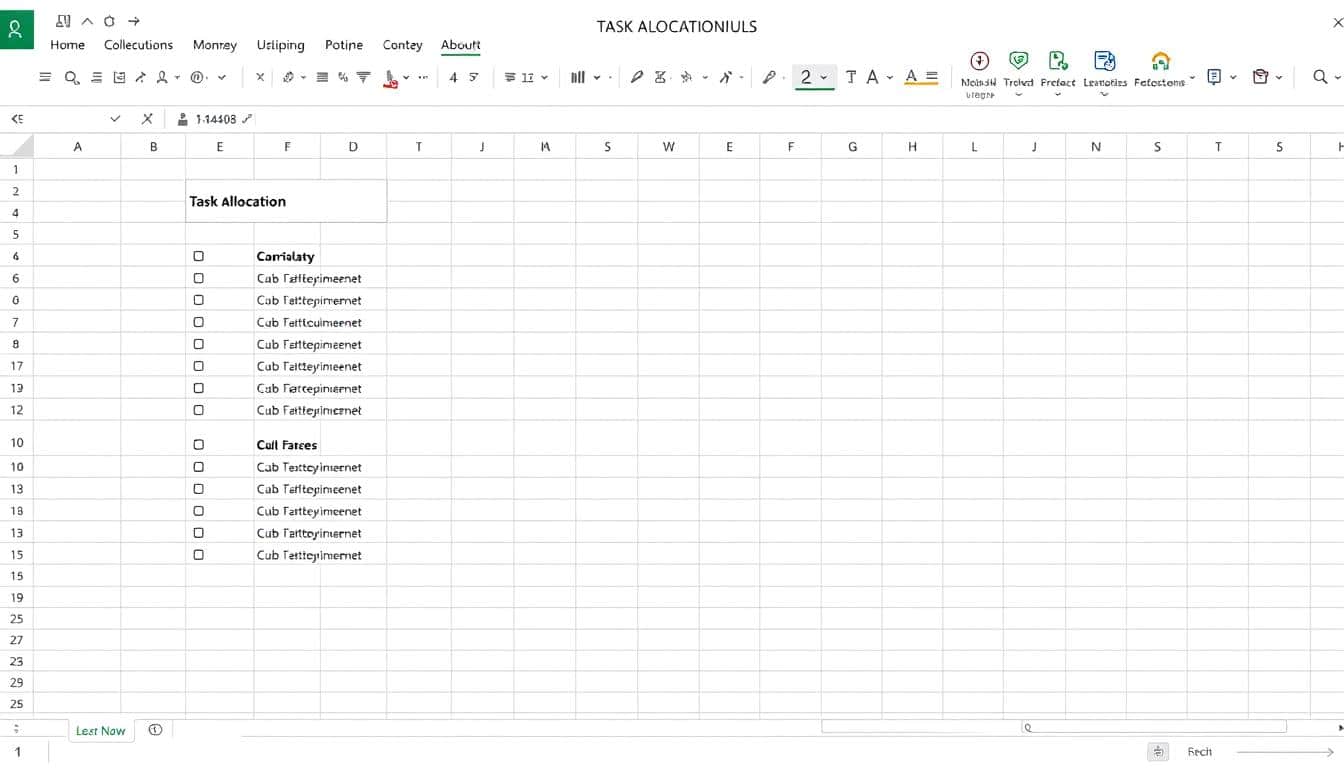1344x768 pixels.
Task: Tick the checkbox in row 12
Action: [198, 410]
